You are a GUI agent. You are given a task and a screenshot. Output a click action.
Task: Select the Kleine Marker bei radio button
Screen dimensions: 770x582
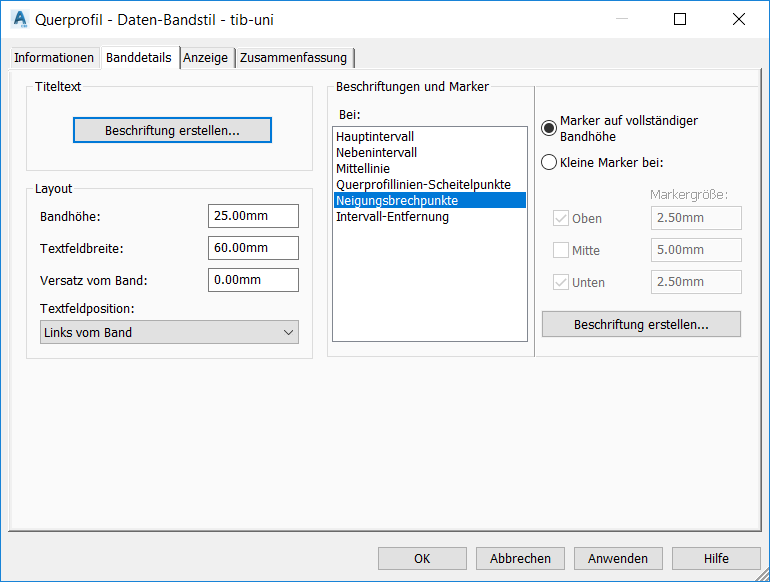click(x=549, y=162)
